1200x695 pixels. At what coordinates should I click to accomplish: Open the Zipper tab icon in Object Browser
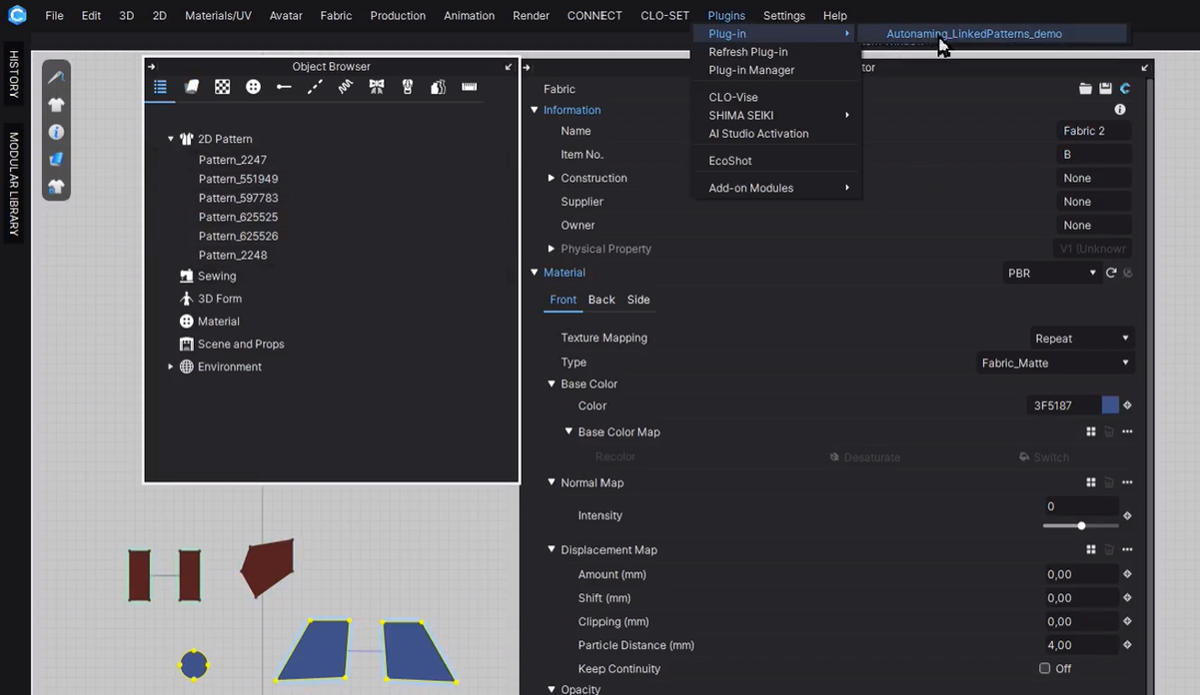tap(407, 87)
